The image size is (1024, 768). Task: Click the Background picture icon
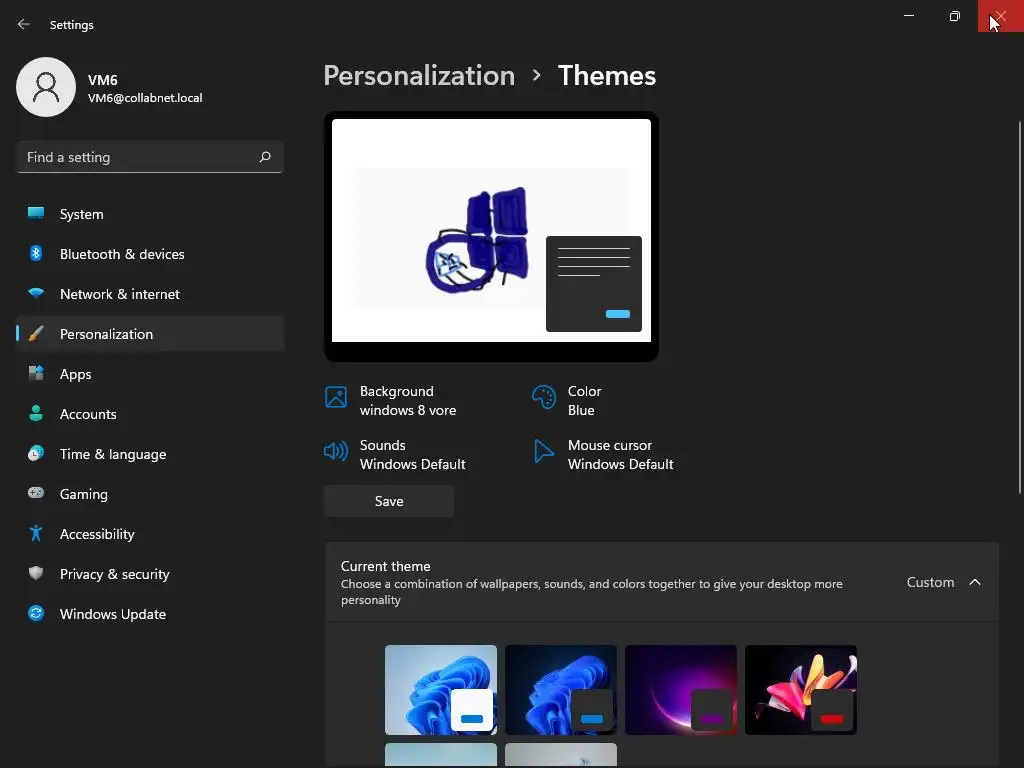pyautogui.click(x=336, y=396)
